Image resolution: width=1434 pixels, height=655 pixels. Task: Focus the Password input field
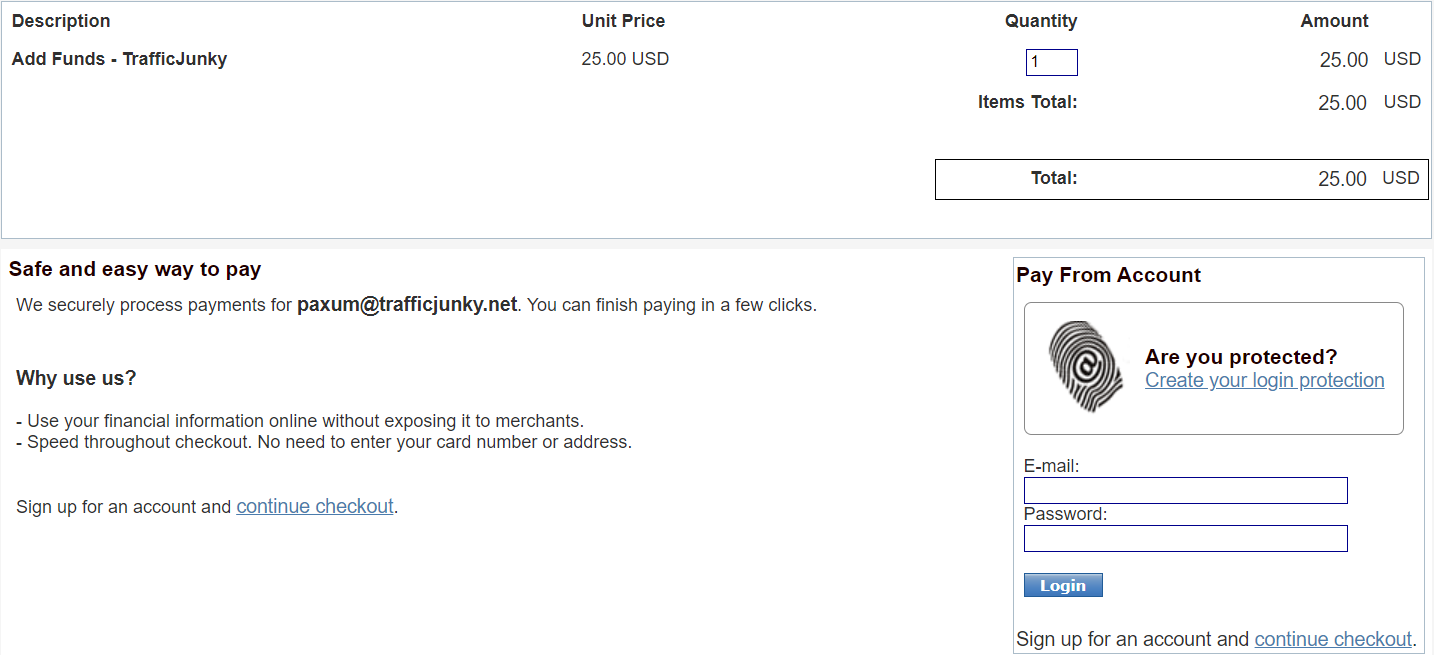[1186, 538]
